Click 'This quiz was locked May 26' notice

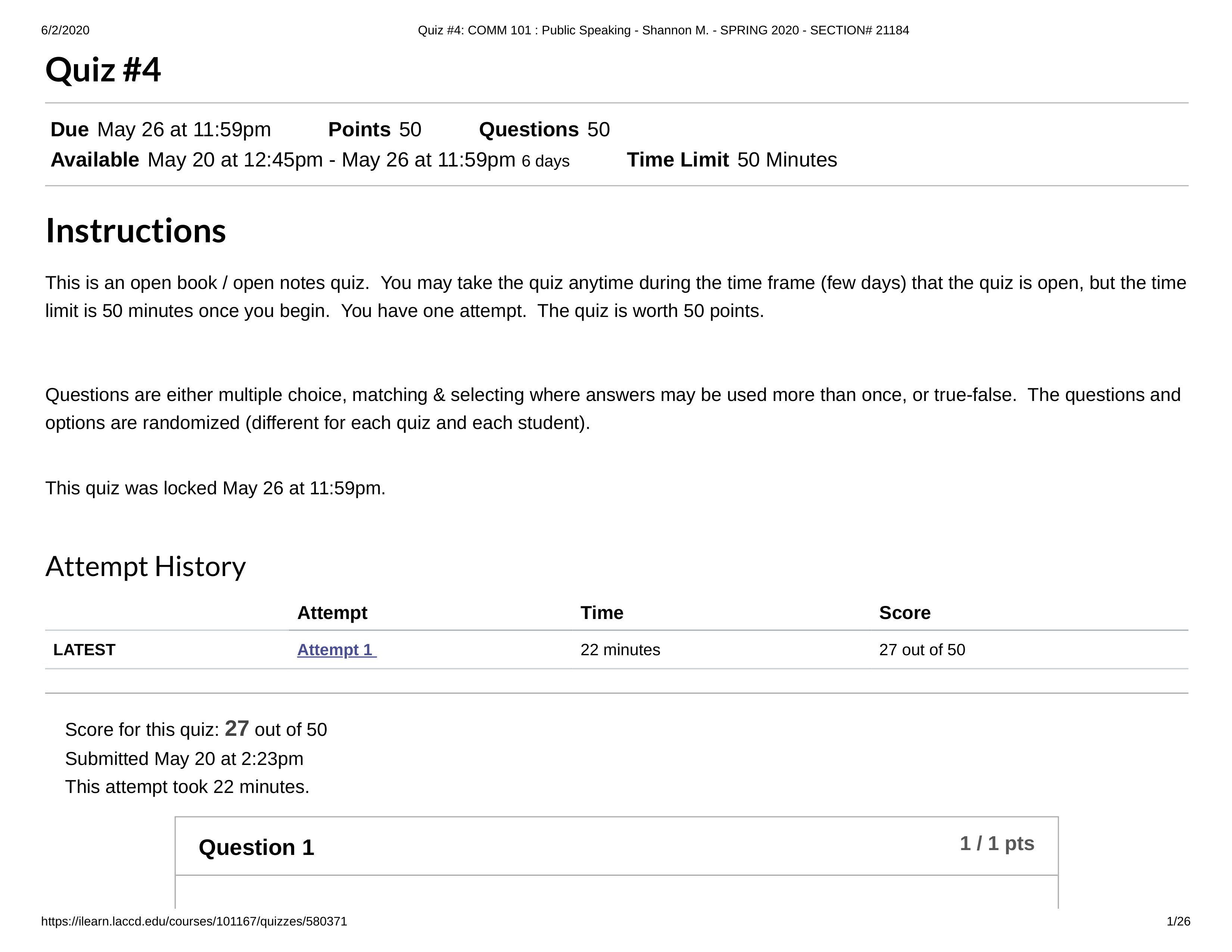click(215, 488)
